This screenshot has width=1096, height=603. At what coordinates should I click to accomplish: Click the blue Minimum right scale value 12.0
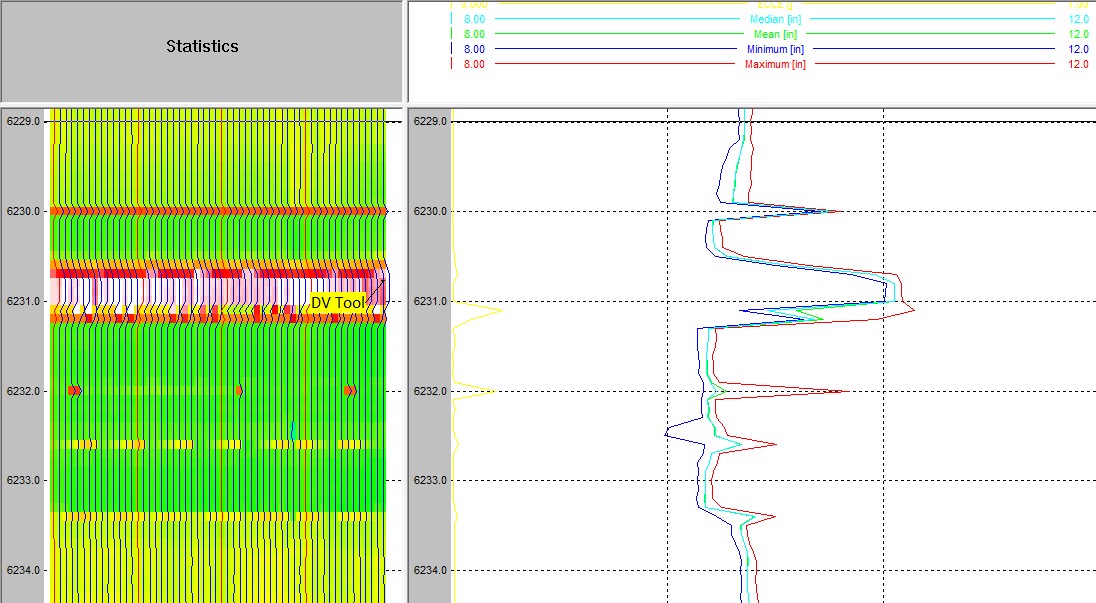[x=1077, y=49]
